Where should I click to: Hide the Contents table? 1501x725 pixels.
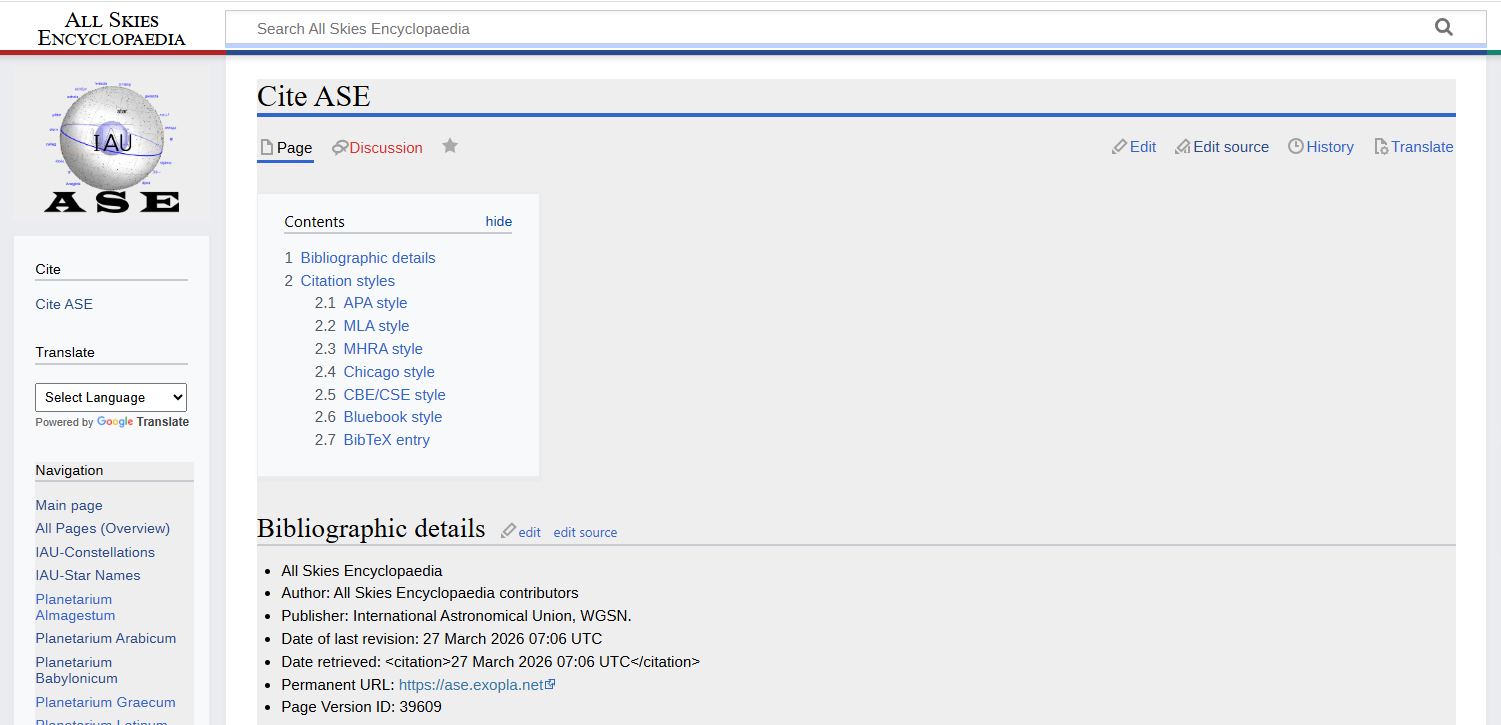pyautogui.click(x=498, y=222)
